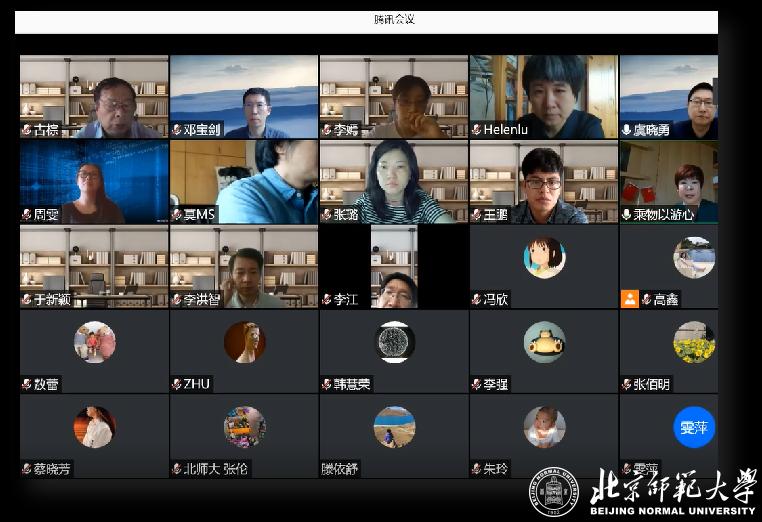Screen dimensions: 762x522
Task: Select the video feed of 周雯
Action: point(93,180)
